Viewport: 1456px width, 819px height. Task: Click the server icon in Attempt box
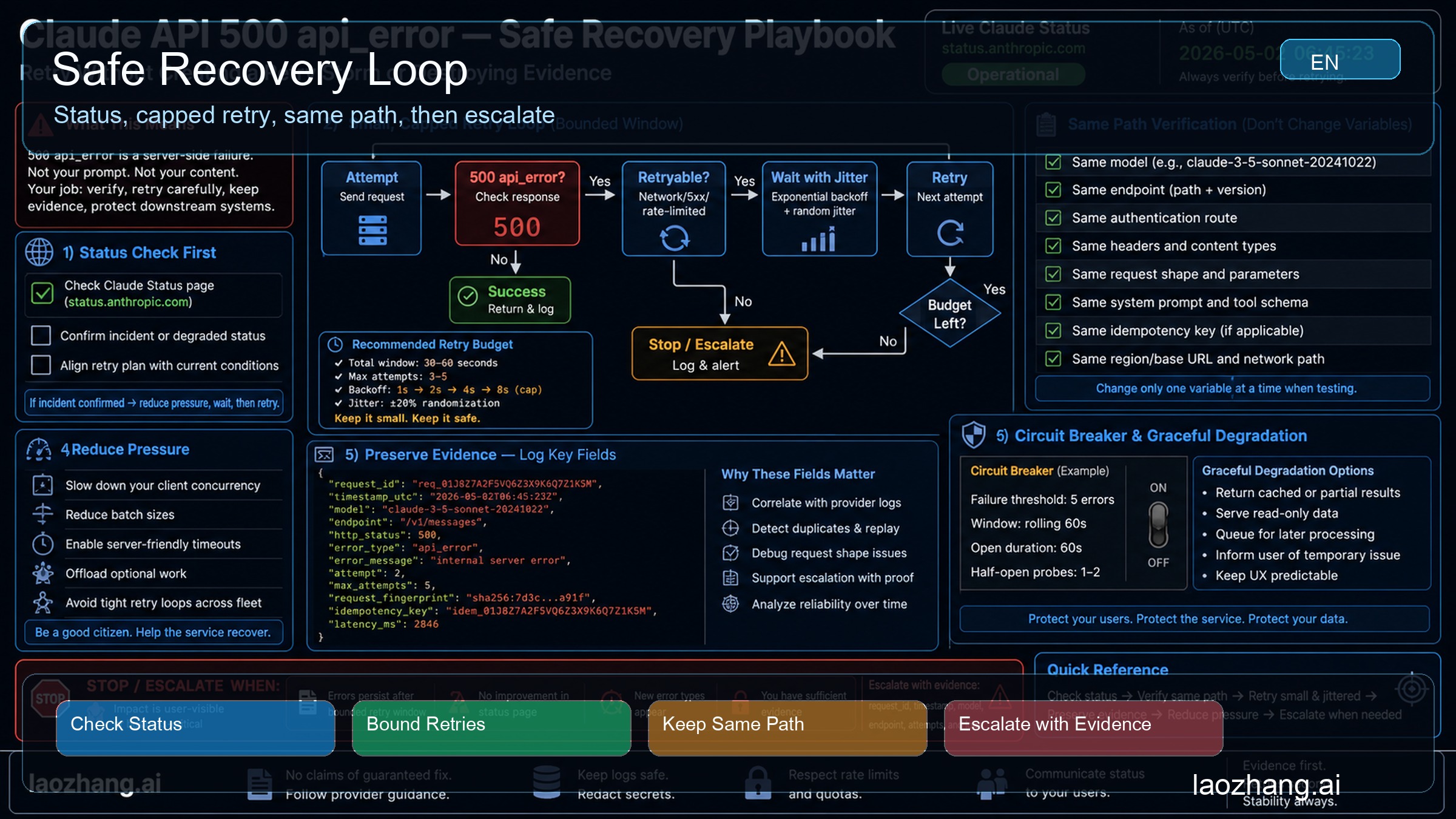(x=372, y=231)
